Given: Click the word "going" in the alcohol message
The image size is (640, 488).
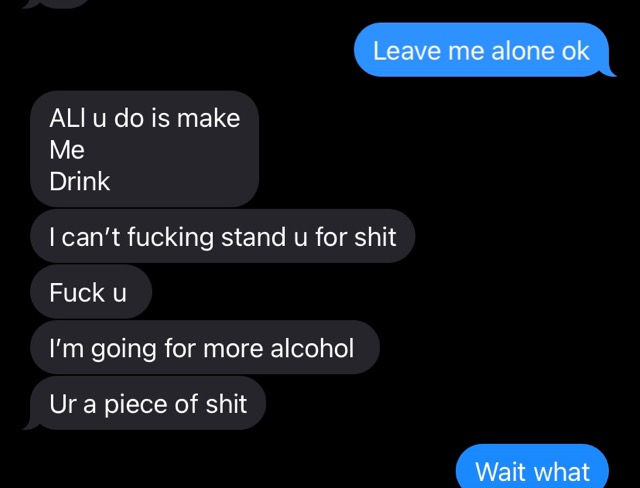Looking at the screenshot, I should 123,349.
